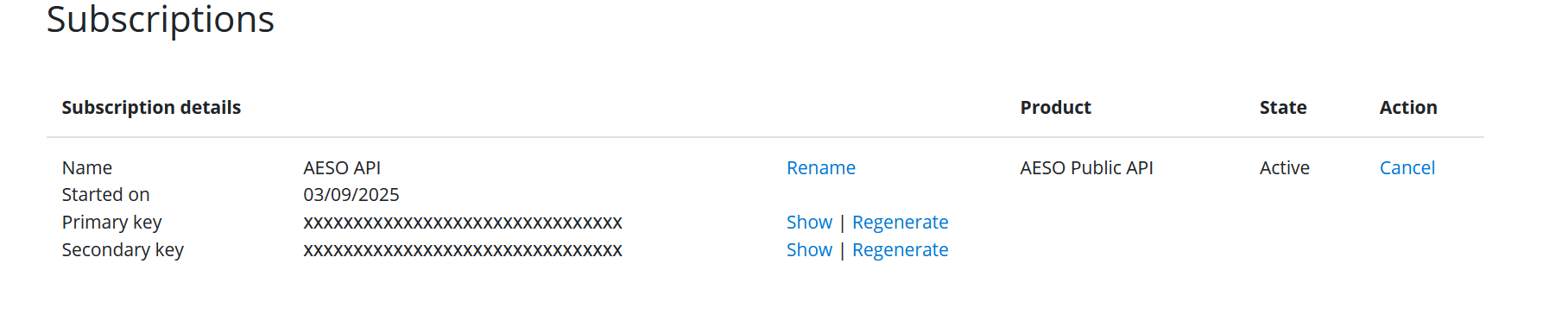The width and height of the screenshot is (1568, 314).
Task: Click the AESO API subscription name value
Action: click(342, 167)
